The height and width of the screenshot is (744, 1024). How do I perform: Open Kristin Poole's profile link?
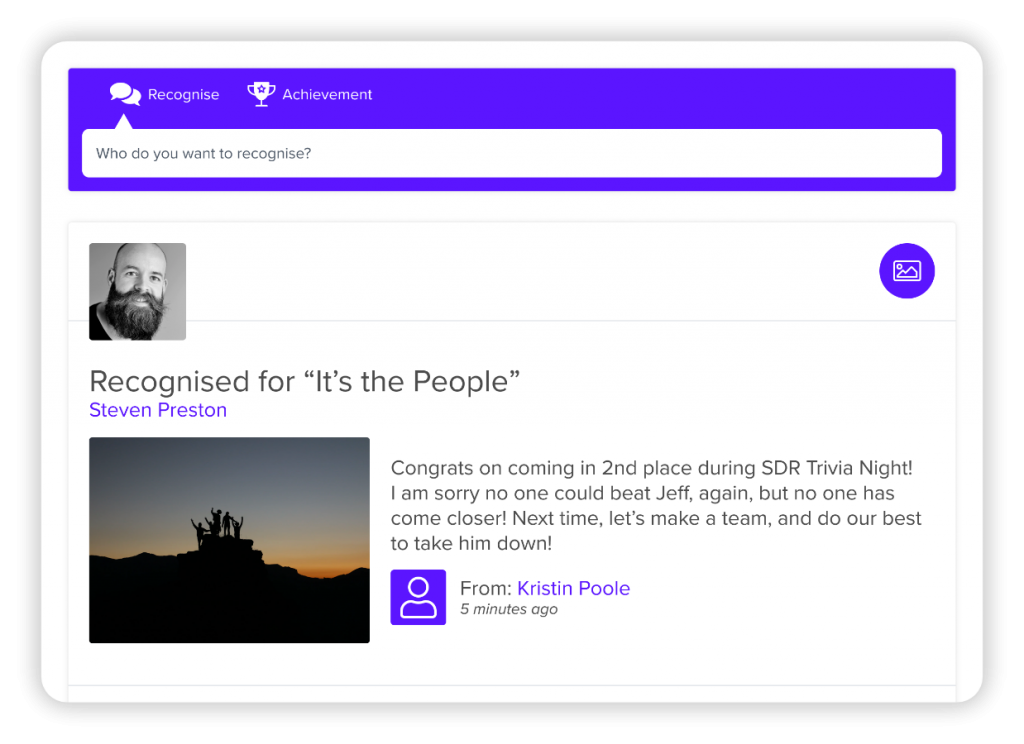coord(573,588)
